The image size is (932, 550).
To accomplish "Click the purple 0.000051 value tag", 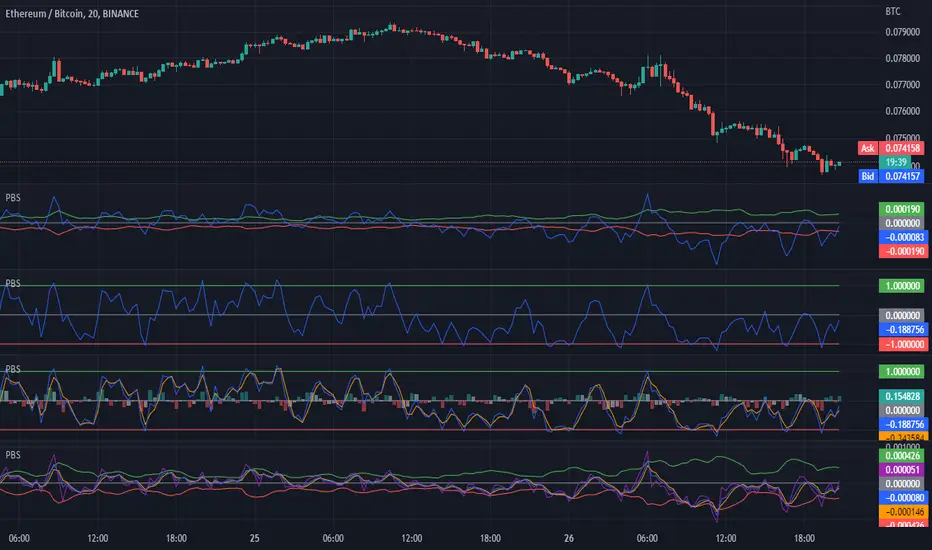I will (903, 470).
